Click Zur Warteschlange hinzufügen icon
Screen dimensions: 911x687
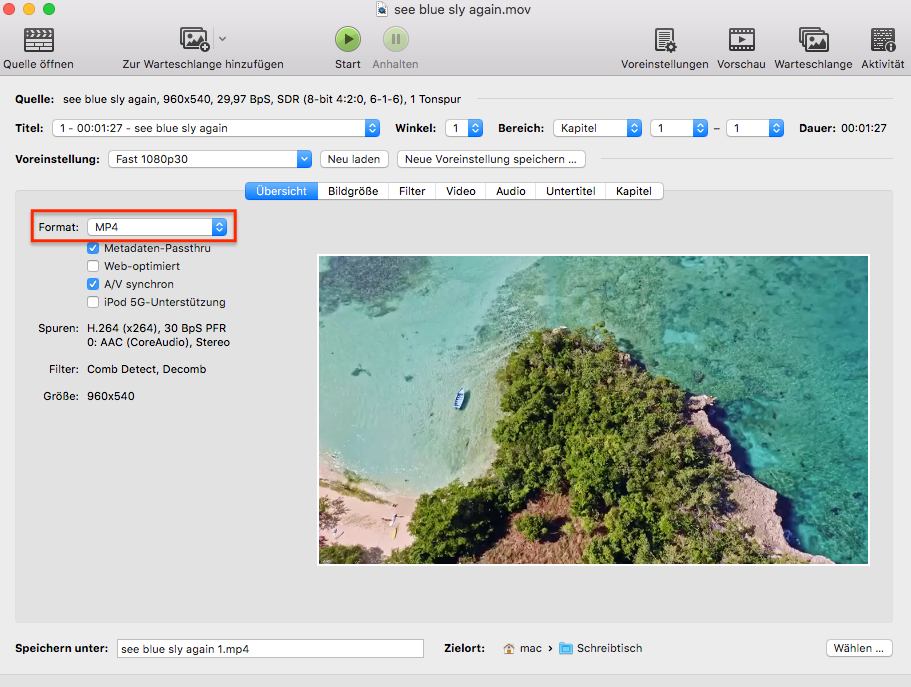[x=194, y=40]
